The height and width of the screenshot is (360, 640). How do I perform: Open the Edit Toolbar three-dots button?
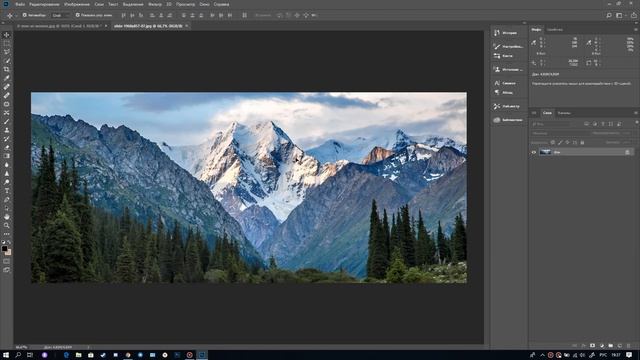click(7, 234)
